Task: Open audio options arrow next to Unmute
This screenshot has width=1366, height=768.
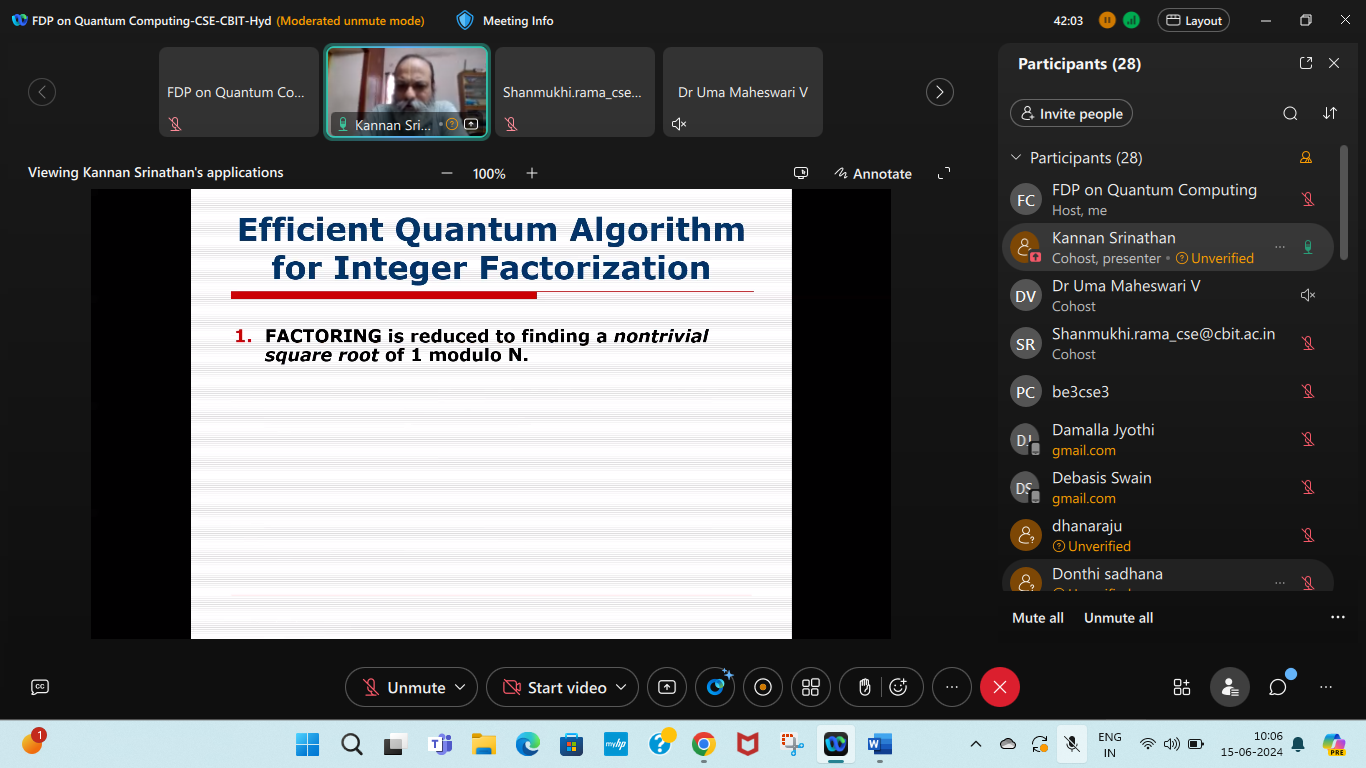Action: click(x=460, y=687)
